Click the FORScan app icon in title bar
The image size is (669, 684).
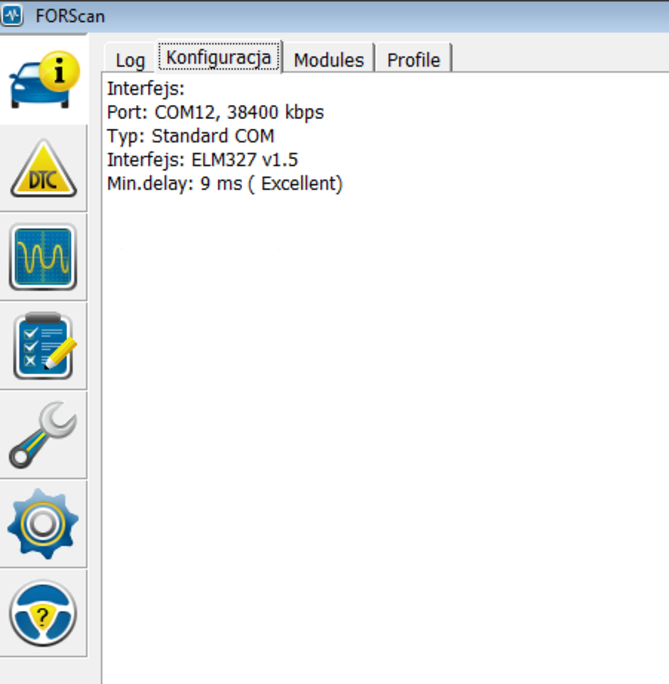click(12, 15)
